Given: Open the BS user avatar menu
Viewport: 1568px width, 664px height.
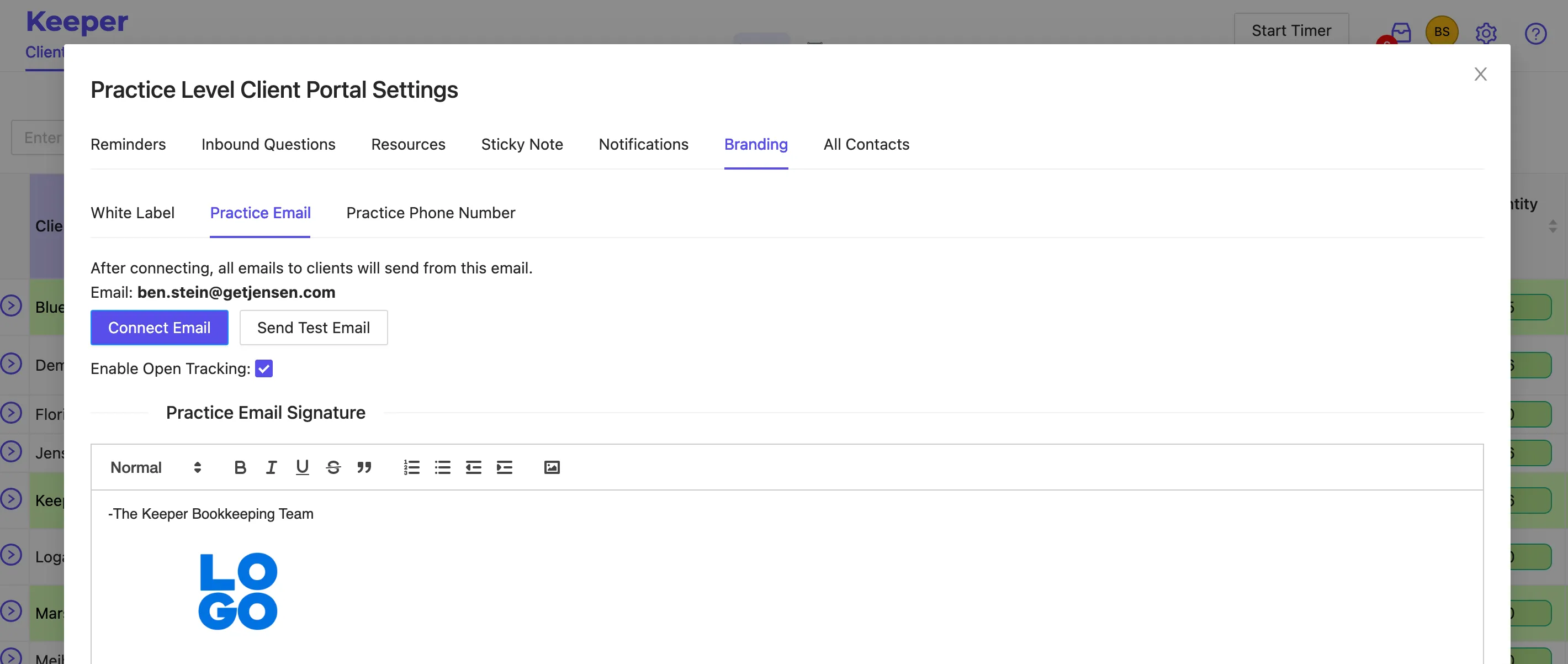Looking at the screenshot, I should pos(1442,31).
